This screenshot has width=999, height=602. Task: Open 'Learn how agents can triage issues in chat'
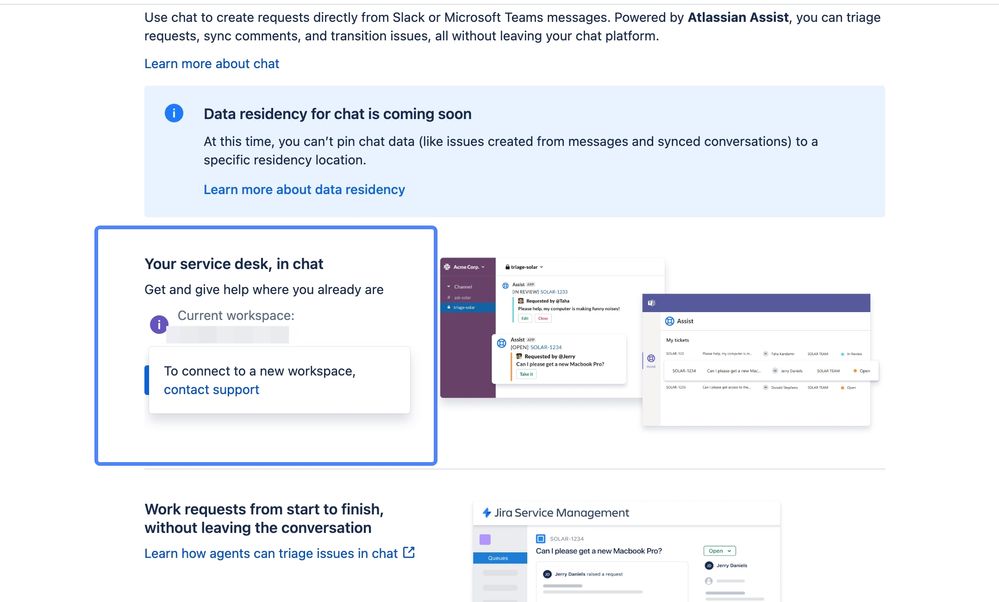(x=271, y=554)
